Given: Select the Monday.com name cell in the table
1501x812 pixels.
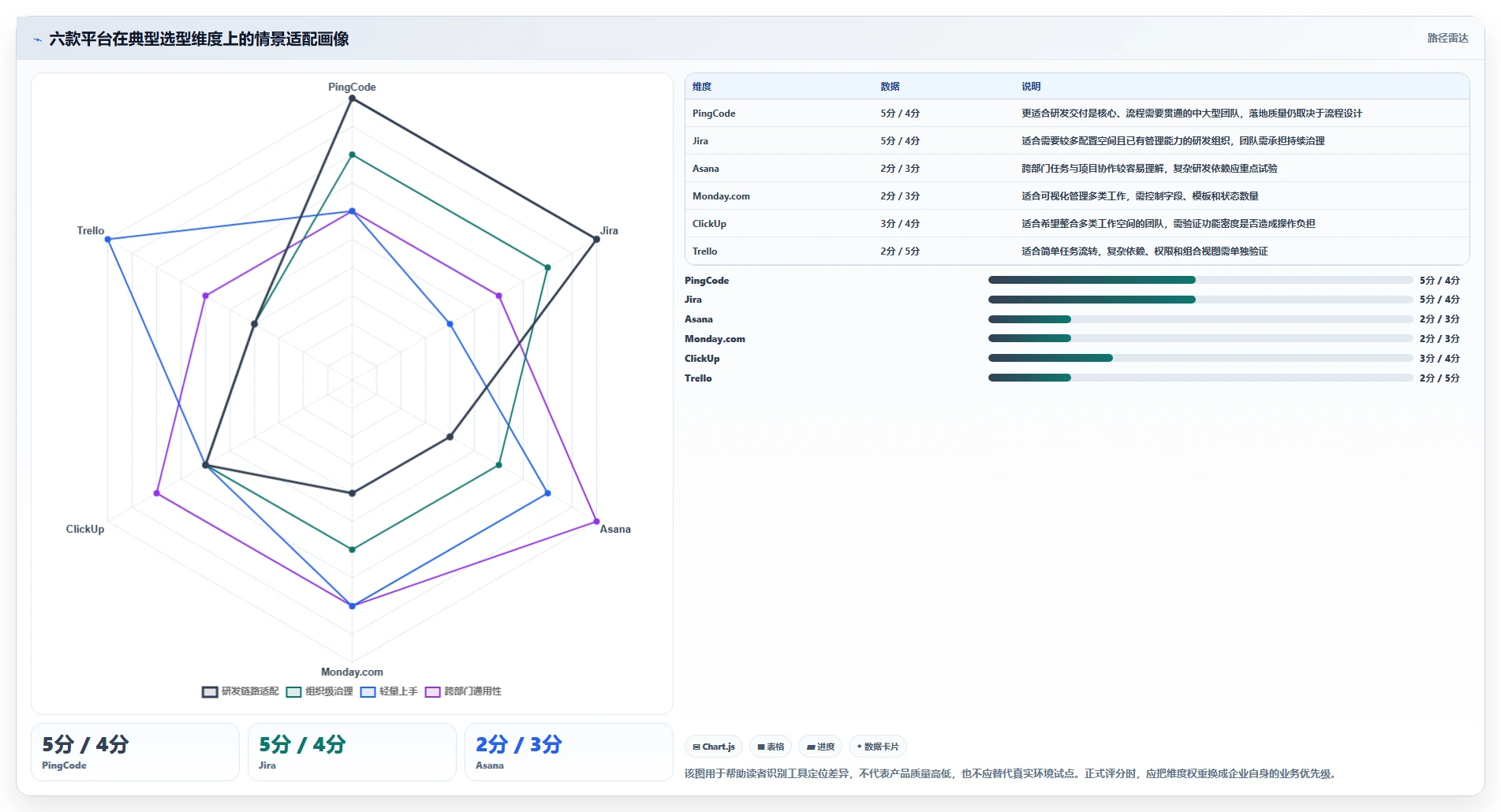Looking at the screenshot, I should click(x=721, y=196).
